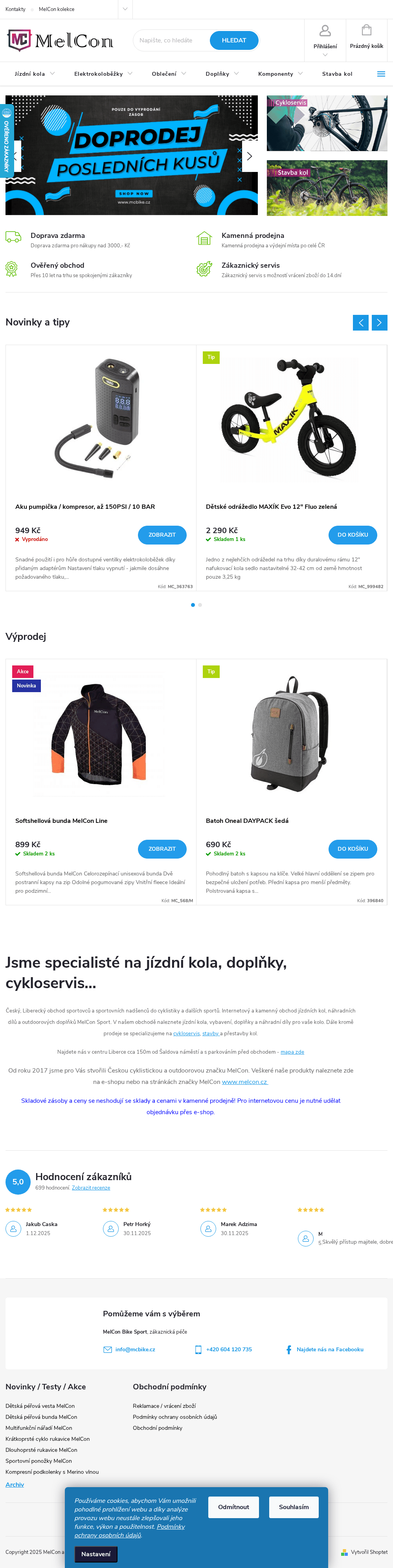
Task: Select the first carousel pagination dot
Action: pos(193,605)
